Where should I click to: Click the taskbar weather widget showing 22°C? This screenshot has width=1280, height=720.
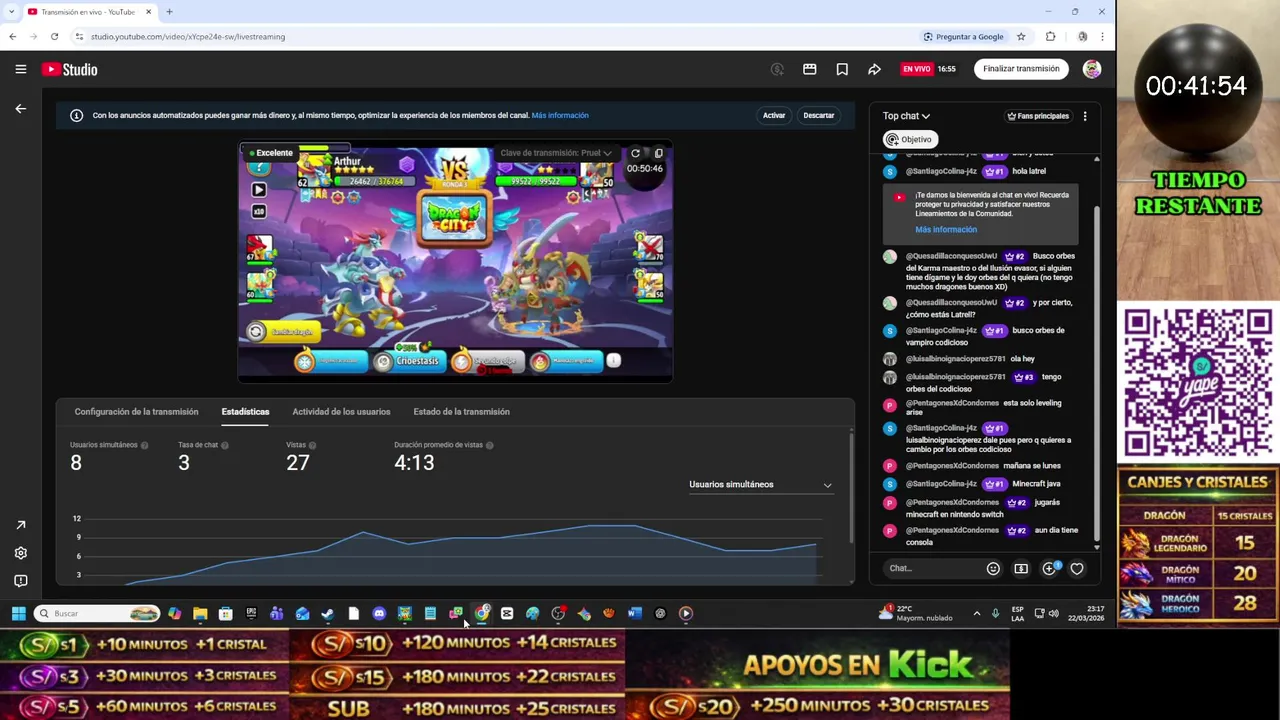click(915, 613)
